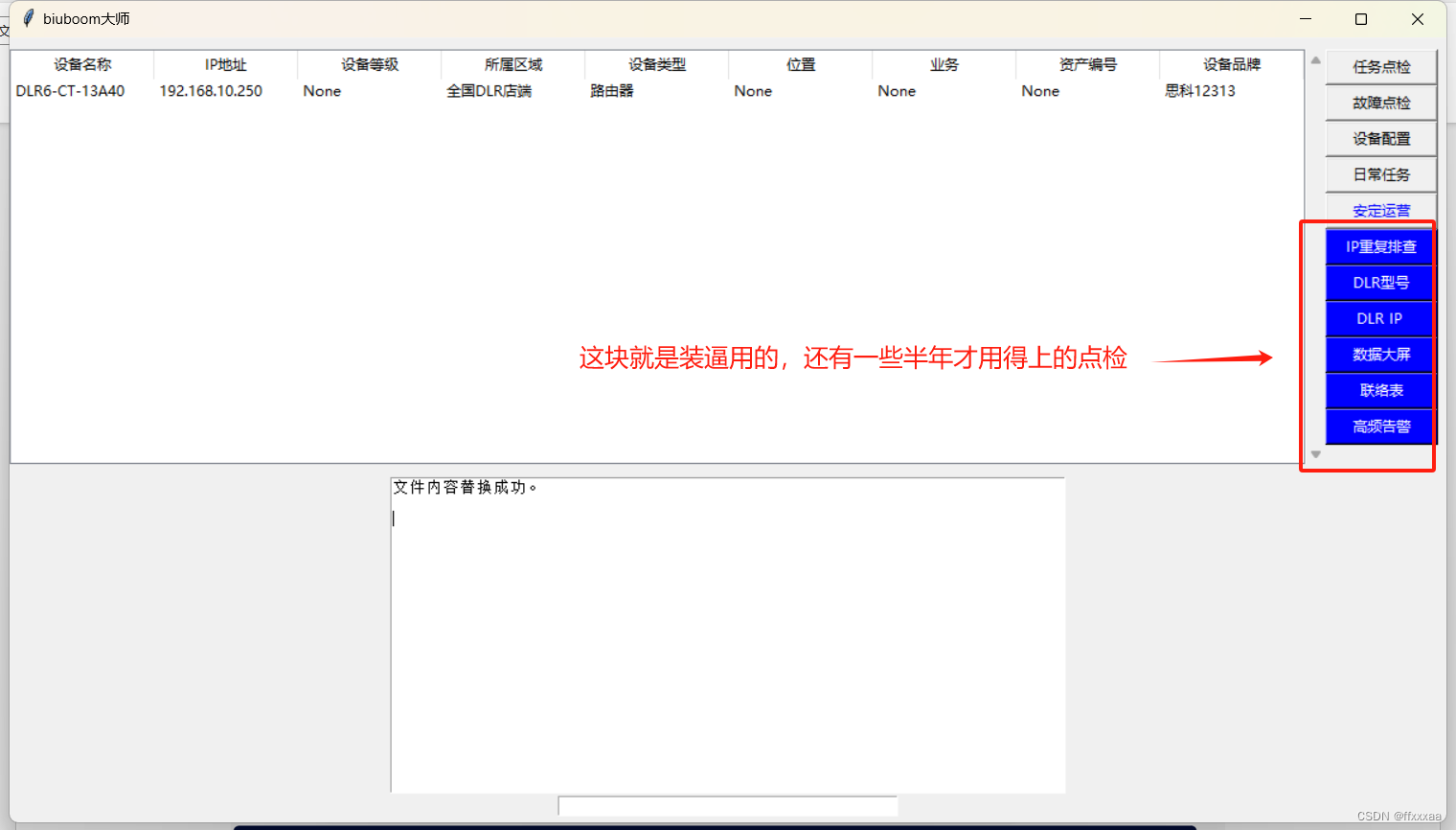1456x830 pixels.
Task: Open the 故障点检 button
Action: [1380, 103]
